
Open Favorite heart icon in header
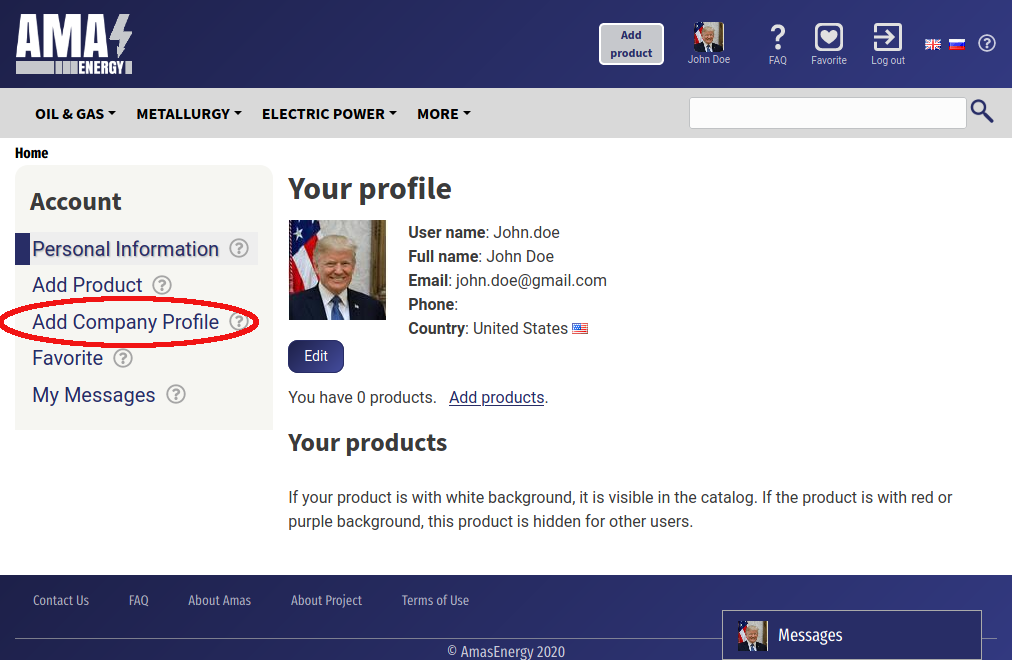tap(829, 37)
